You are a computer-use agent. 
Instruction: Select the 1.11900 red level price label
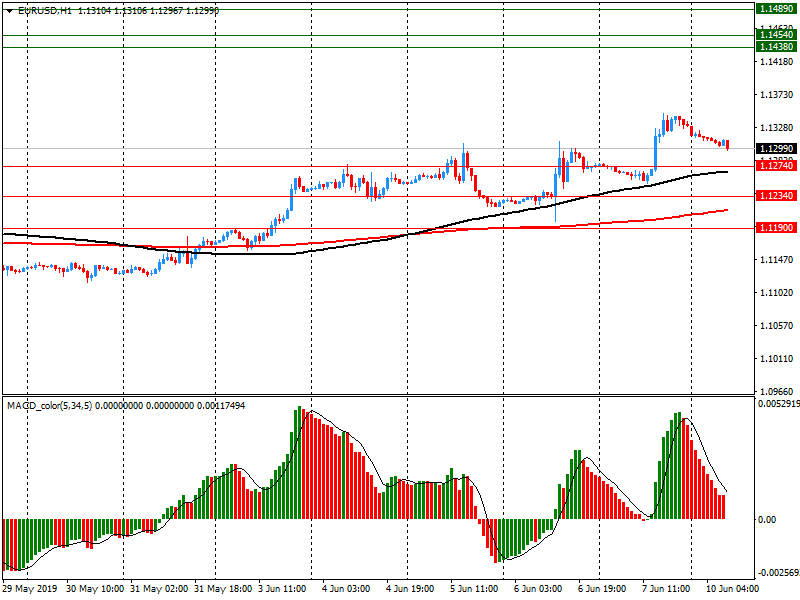point(776,228)
